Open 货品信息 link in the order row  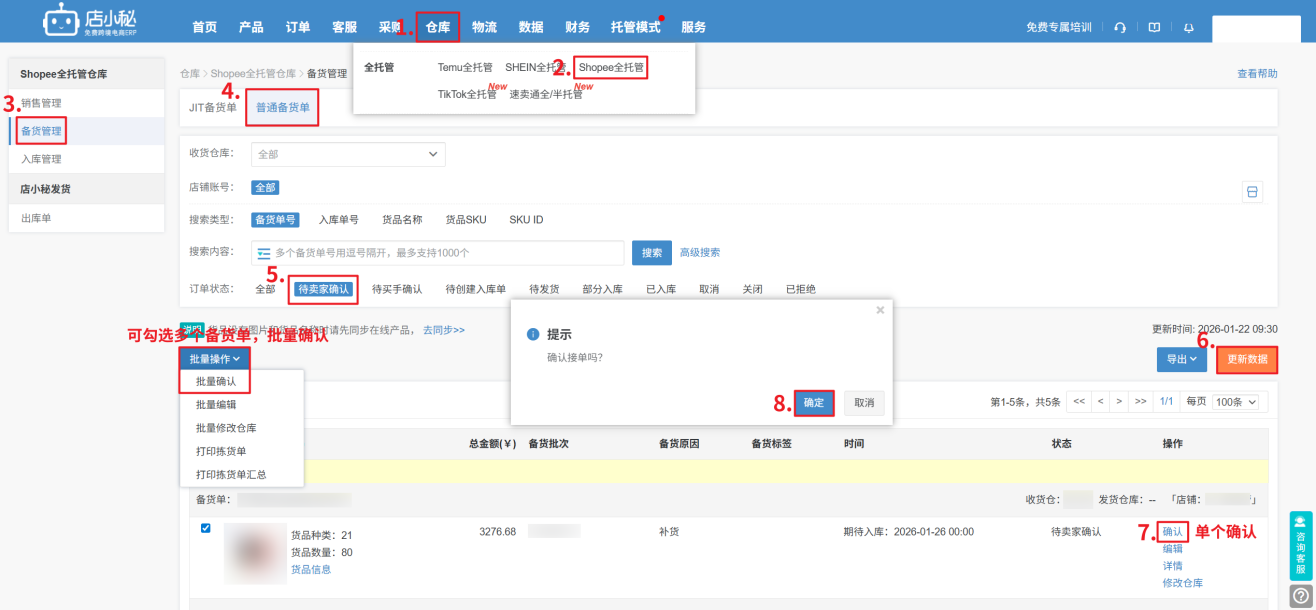coord(311,569)
